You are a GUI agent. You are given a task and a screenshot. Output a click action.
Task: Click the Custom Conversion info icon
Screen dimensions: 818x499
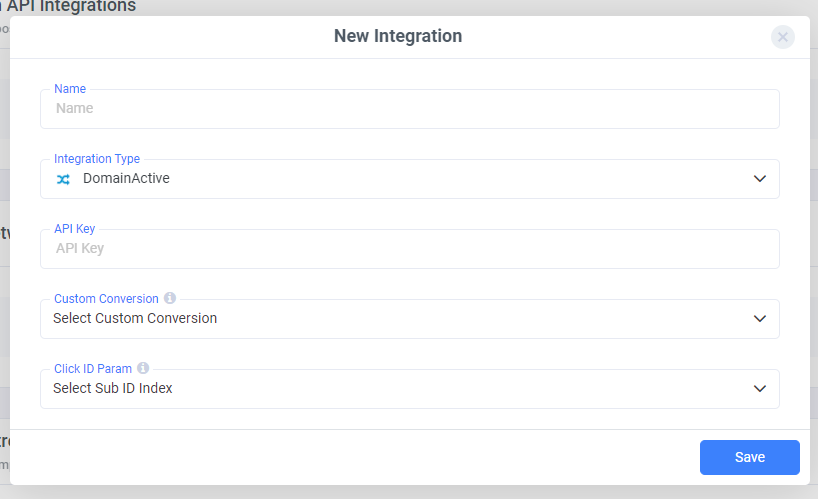[x=170, y=298]
